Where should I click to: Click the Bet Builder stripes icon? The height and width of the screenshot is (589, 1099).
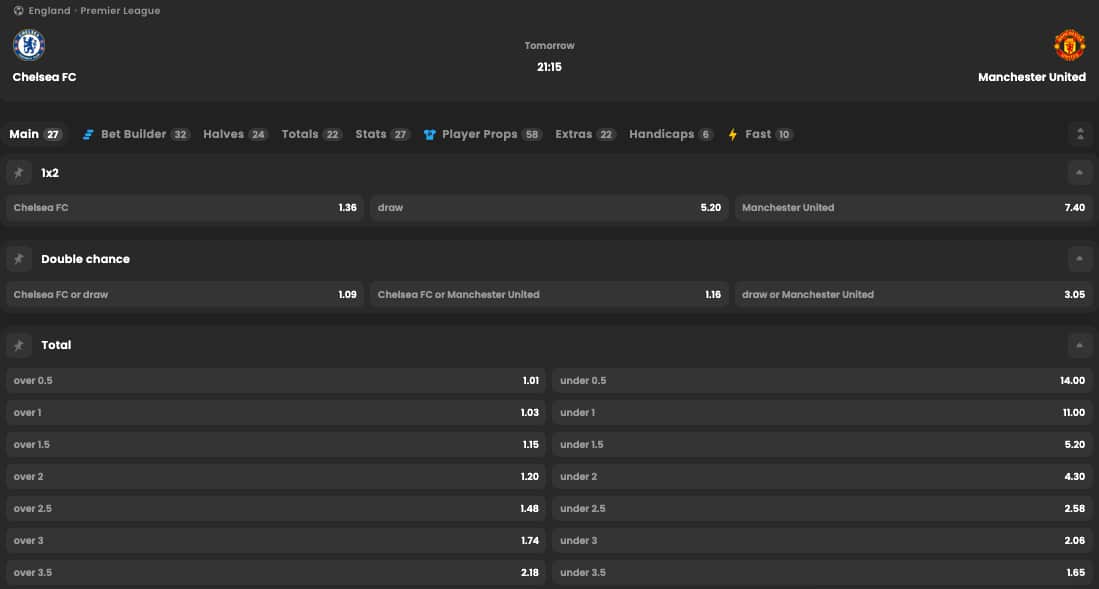(x=88, y=134)
